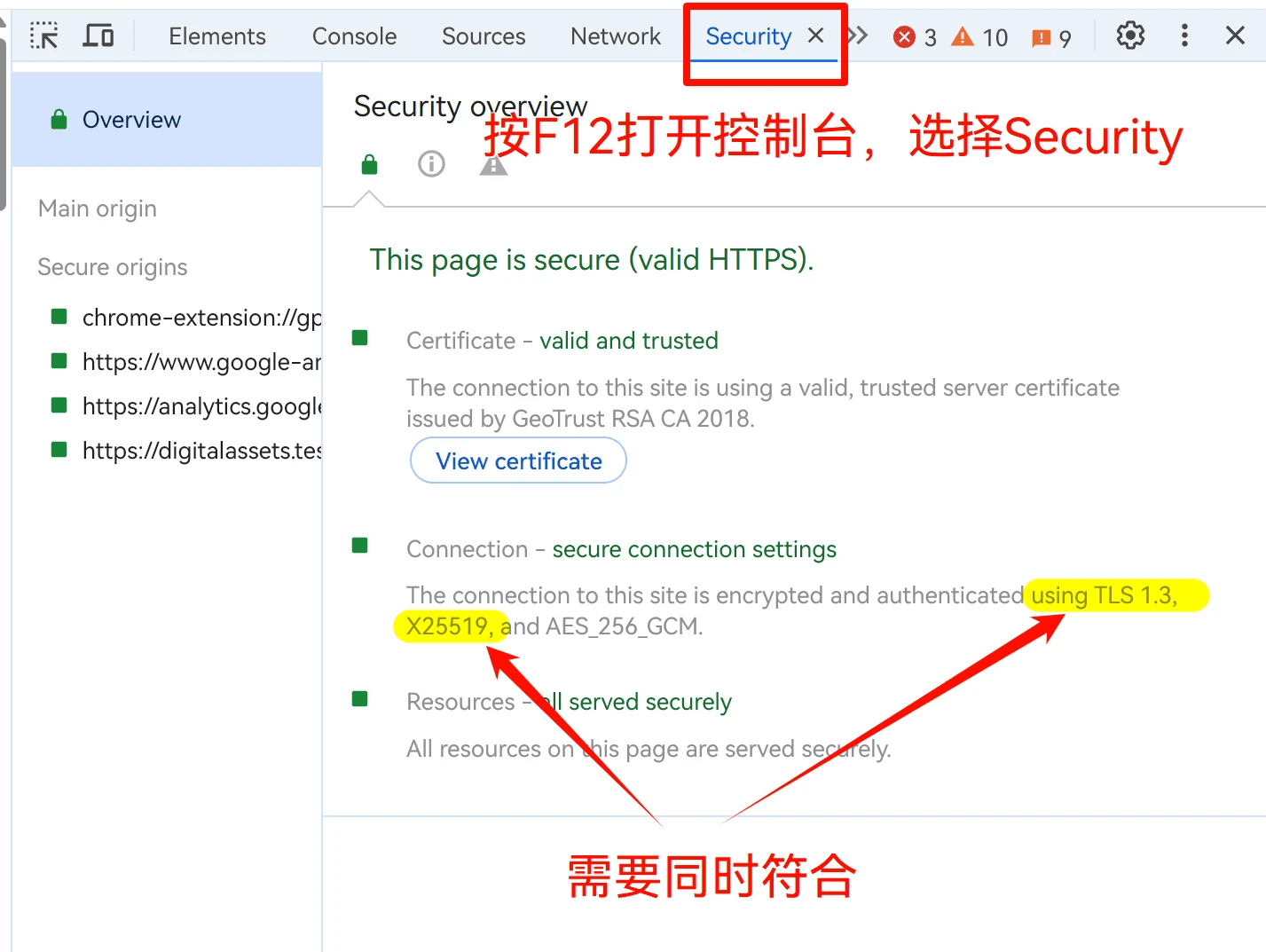This screenshot has height=952, width=1266.
Task: Select the https://digitalassets origin entry
Action: 201,451
